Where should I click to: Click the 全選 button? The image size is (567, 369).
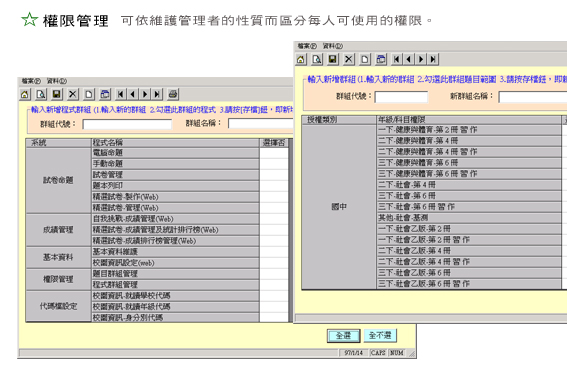point(344,336)
